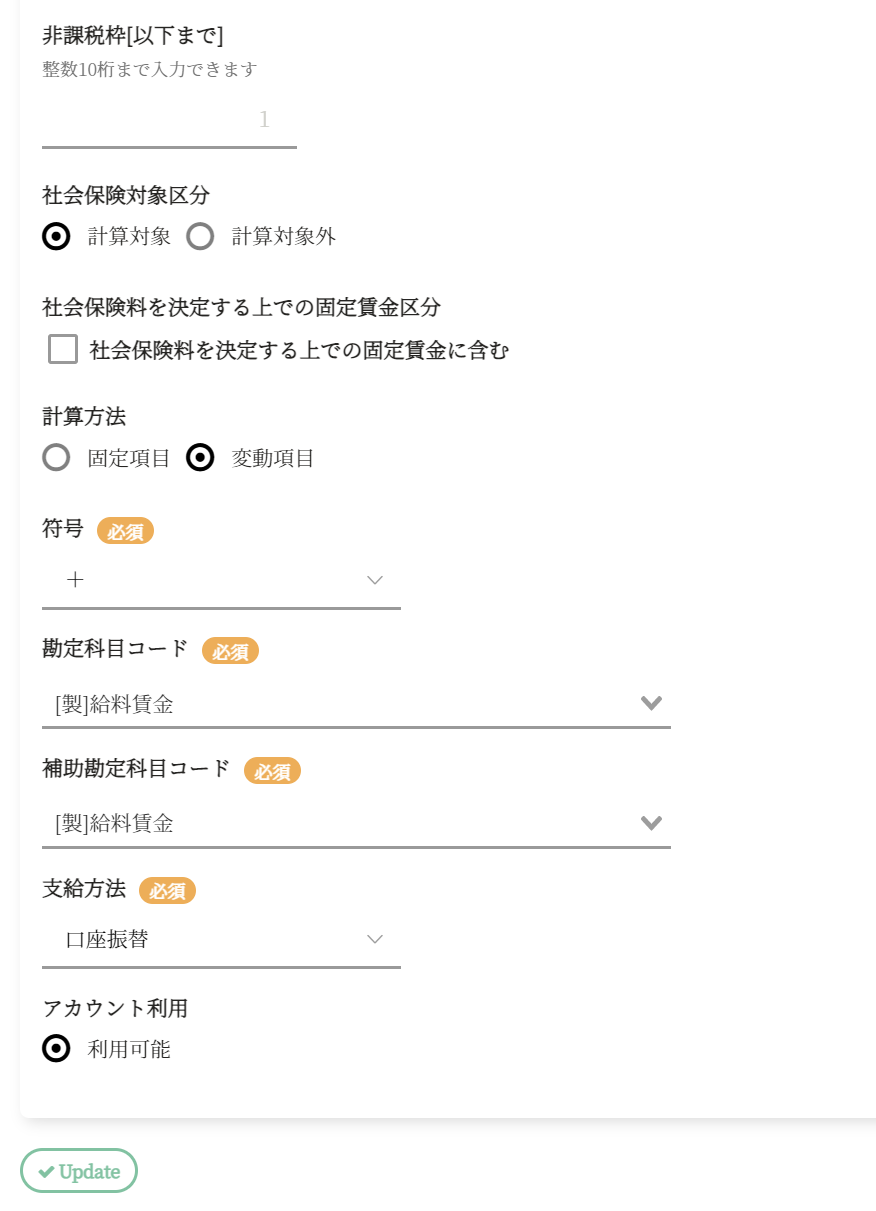This screenshot has height=1211, width=876.
Task: Click the 必須 badge beside 支給方法
Action: tap(167, 890)
